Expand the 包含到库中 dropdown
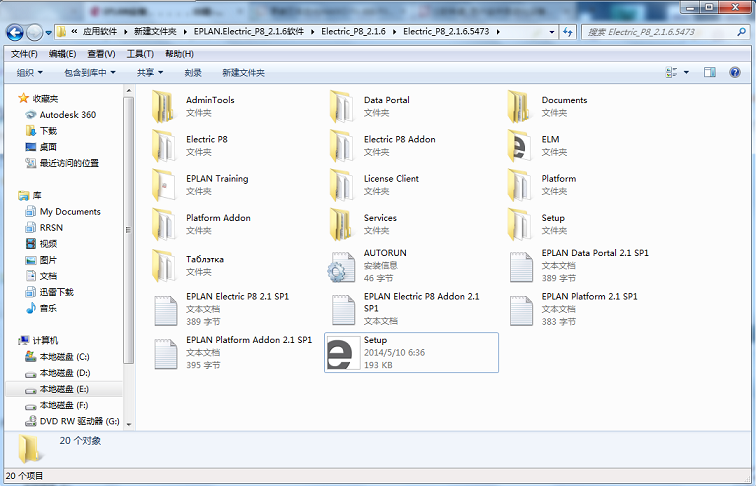 (x=90, y=72)
